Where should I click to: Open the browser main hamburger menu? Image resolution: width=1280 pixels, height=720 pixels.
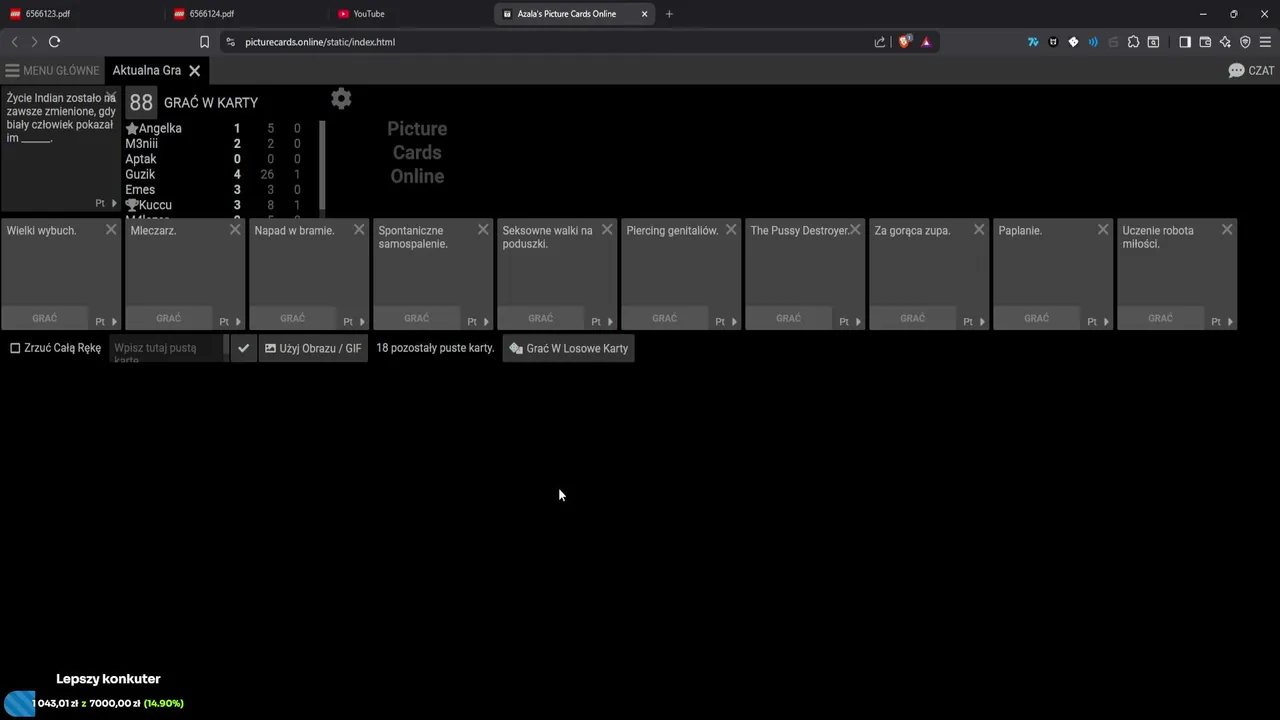coord(1265,42)
